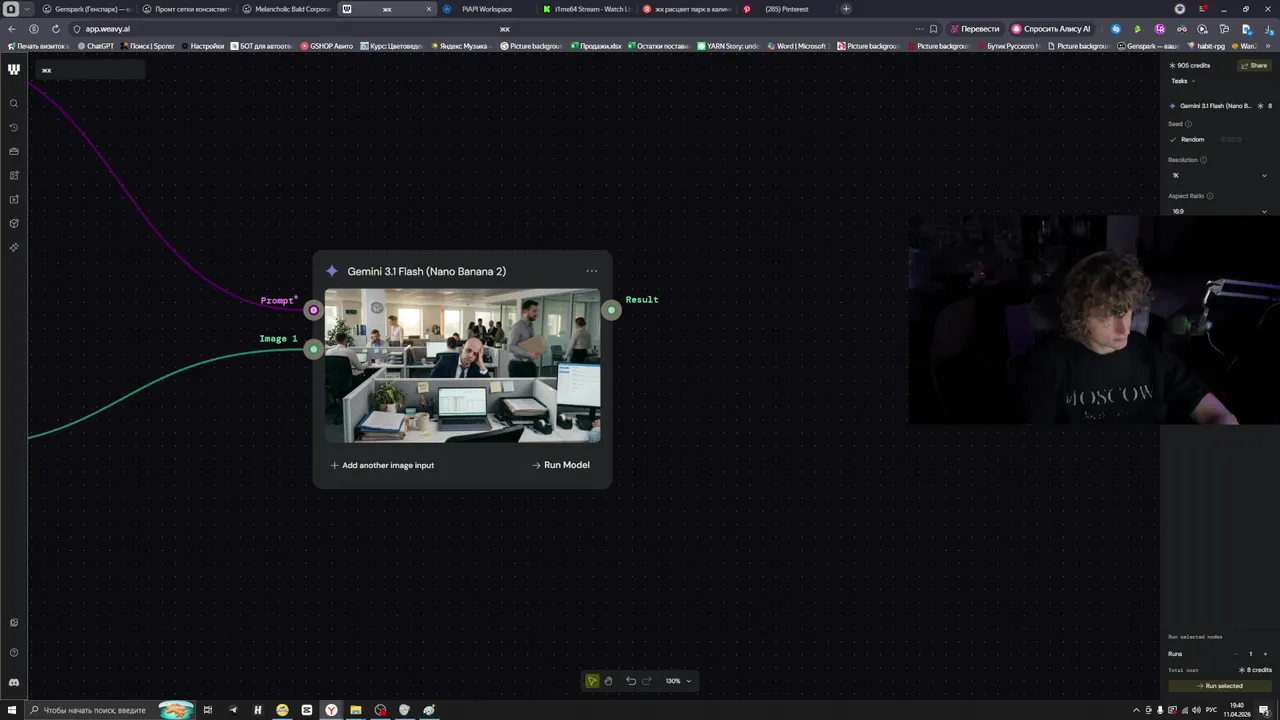This screenshot has height=720, width=1280.
Task: Select the generated office image thumbnail
Action: (462, 366)
